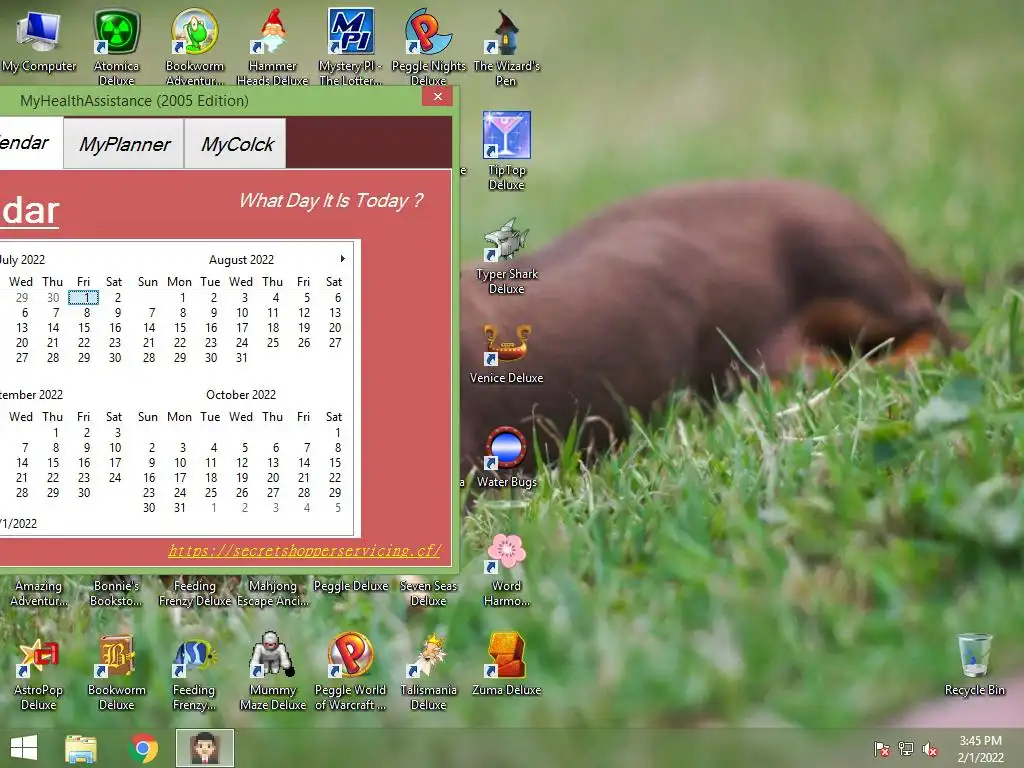This screenshot has width=1024, height=768.
Task: Select Feeding Frenzy Deluxe label
Action: [x=195, y=593]
